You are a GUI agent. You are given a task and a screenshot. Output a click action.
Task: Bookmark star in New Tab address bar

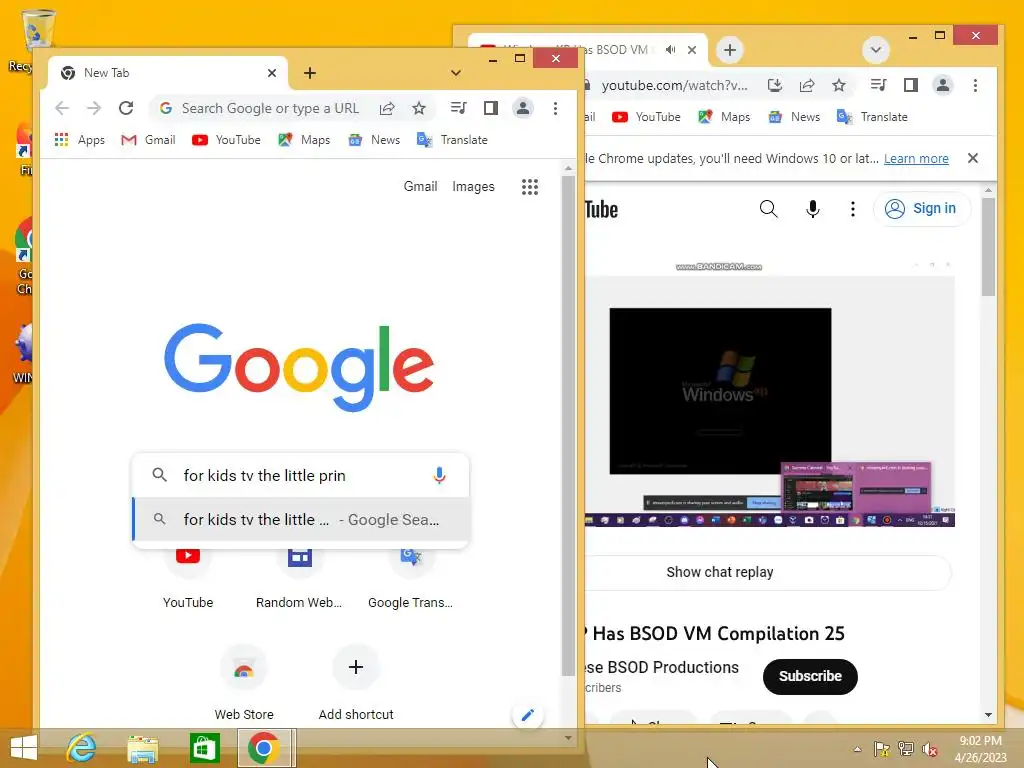pos(419,108)
